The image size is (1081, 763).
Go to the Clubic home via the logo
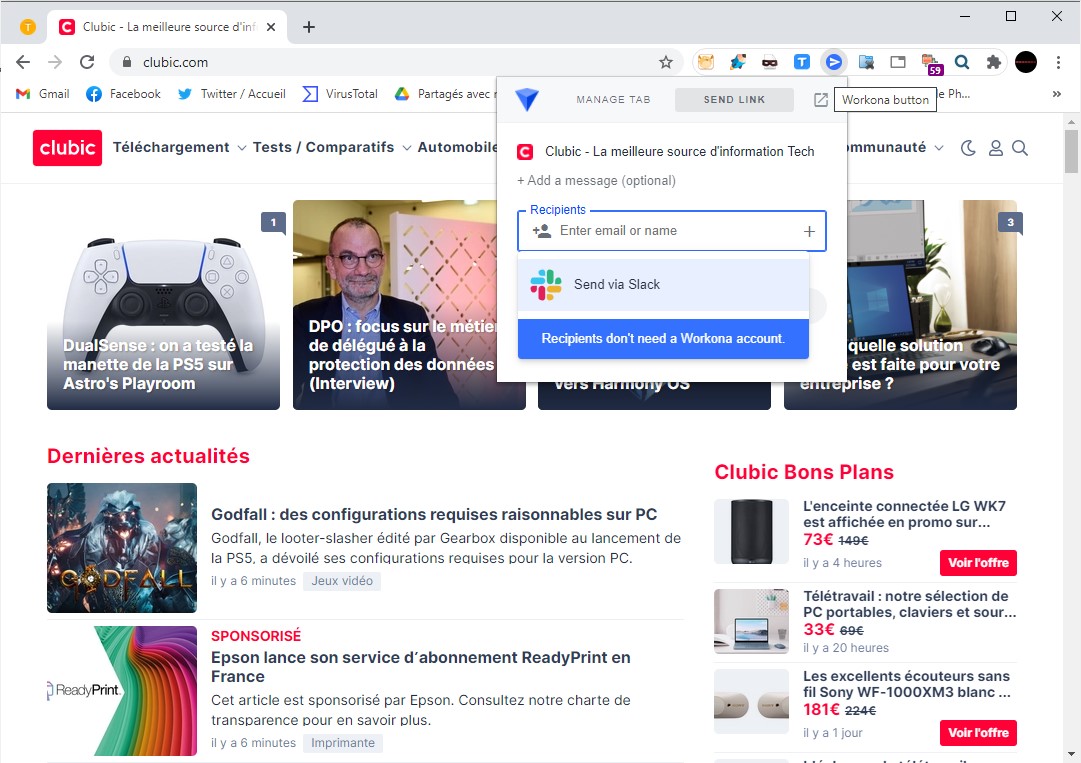68,147
